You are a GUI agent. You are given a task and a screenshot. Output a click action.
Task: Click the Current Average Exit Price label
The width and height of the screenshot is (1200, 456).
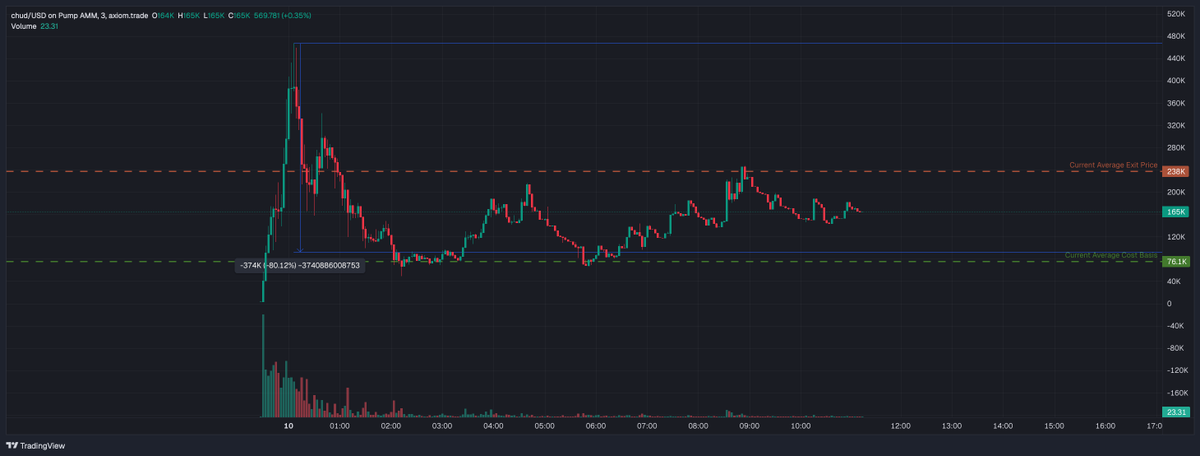(1113, 165)
